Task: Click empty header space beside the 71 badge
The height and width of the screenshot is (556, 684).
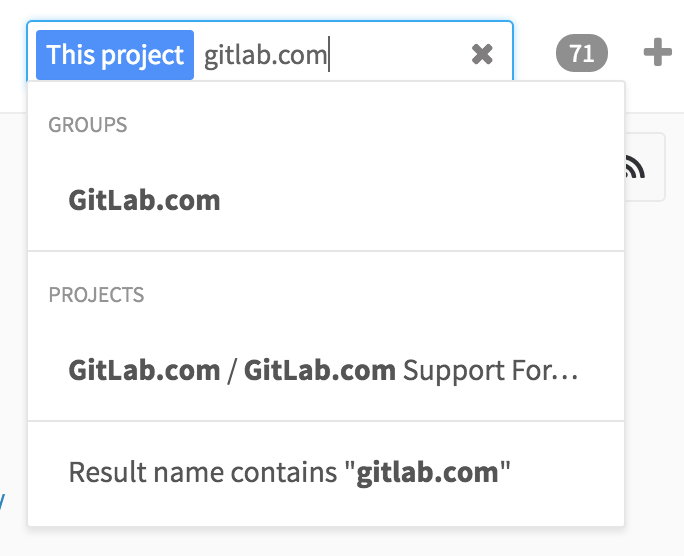Action: point(535,53)
